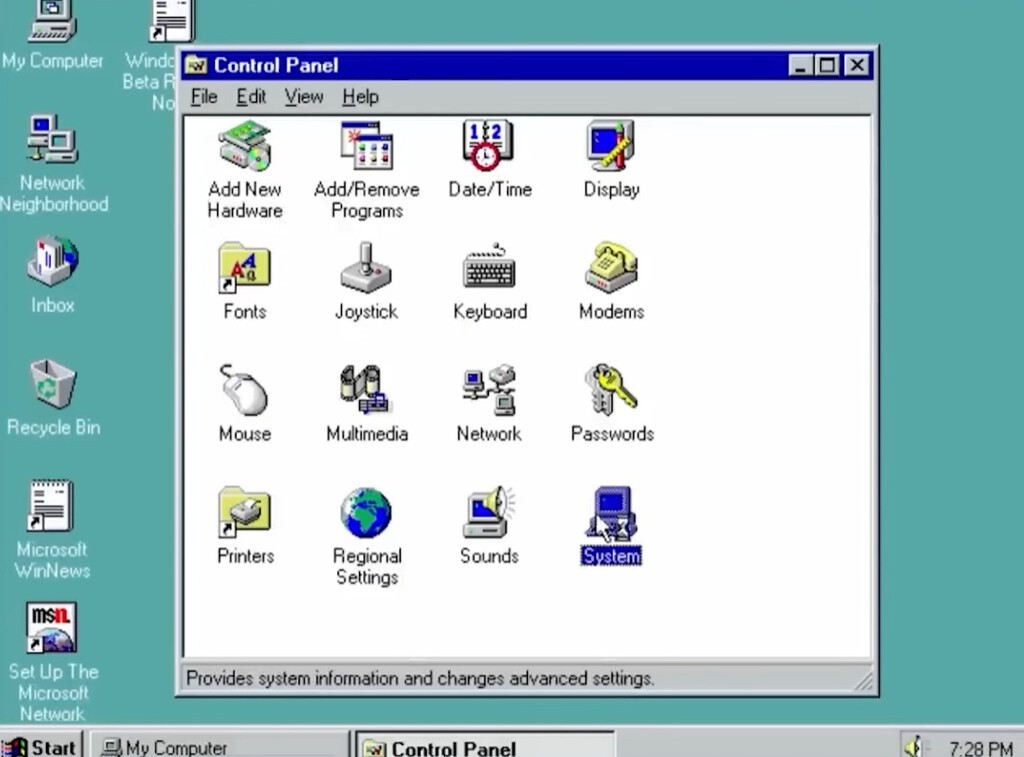Image resolution: width=1024 pixels, height=757 pixels.
Task: Click the status bar description text
Action: (420, 678)
